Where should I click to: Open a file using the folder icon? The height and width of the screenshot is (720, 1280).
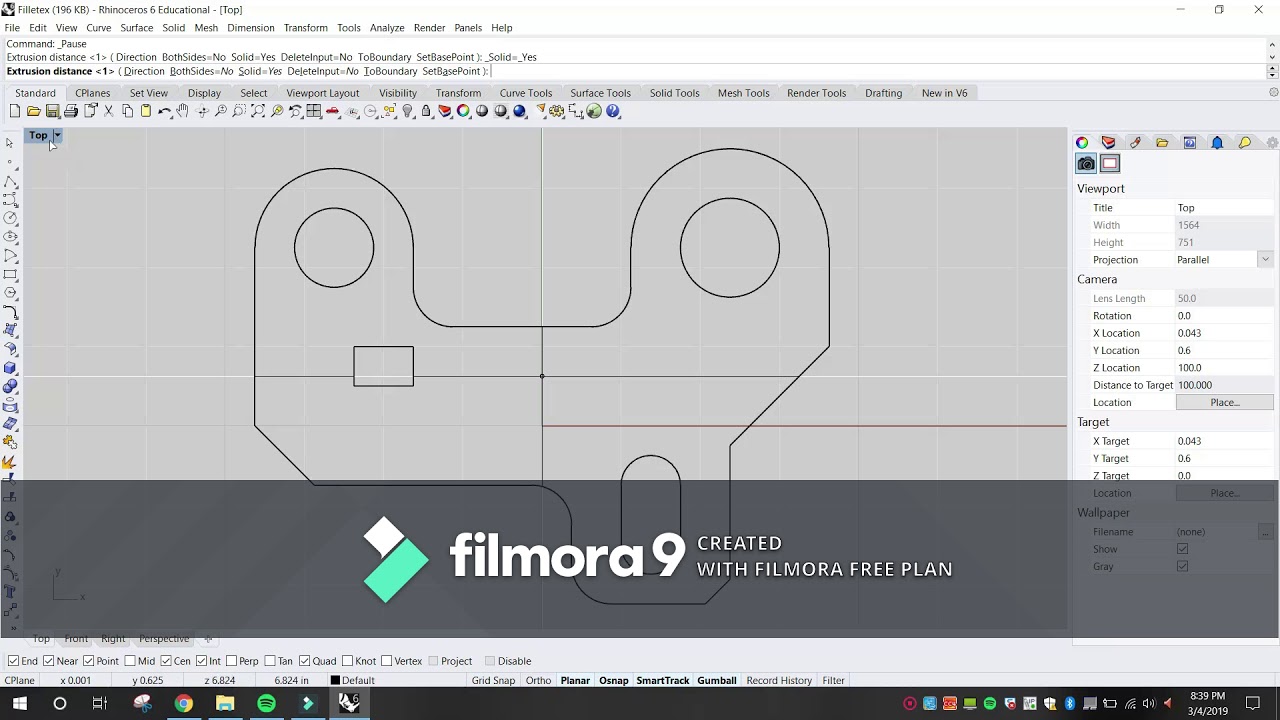point(34,111)
